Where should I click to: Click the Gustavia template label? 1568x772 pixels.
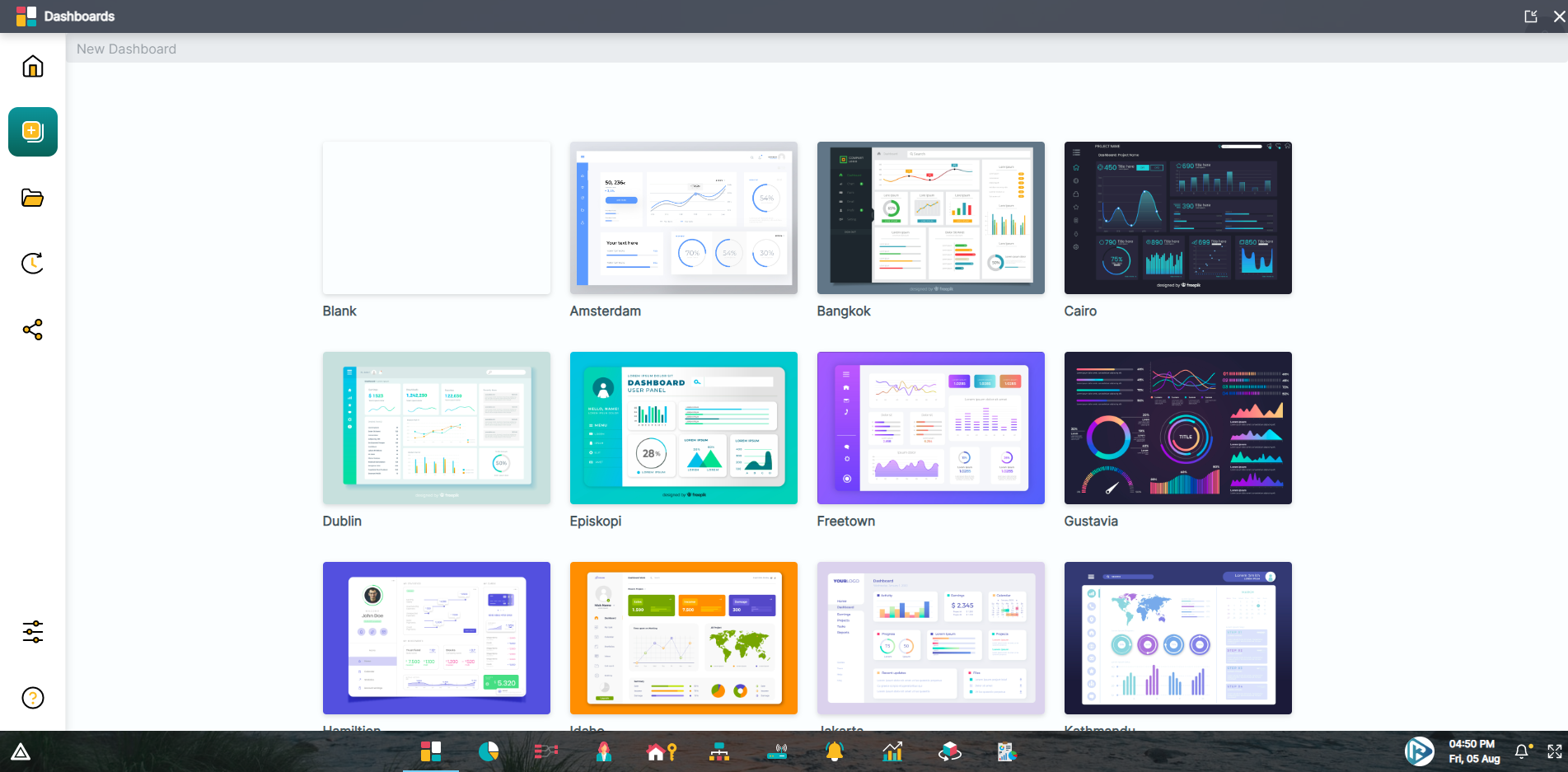coord(1090,522)
